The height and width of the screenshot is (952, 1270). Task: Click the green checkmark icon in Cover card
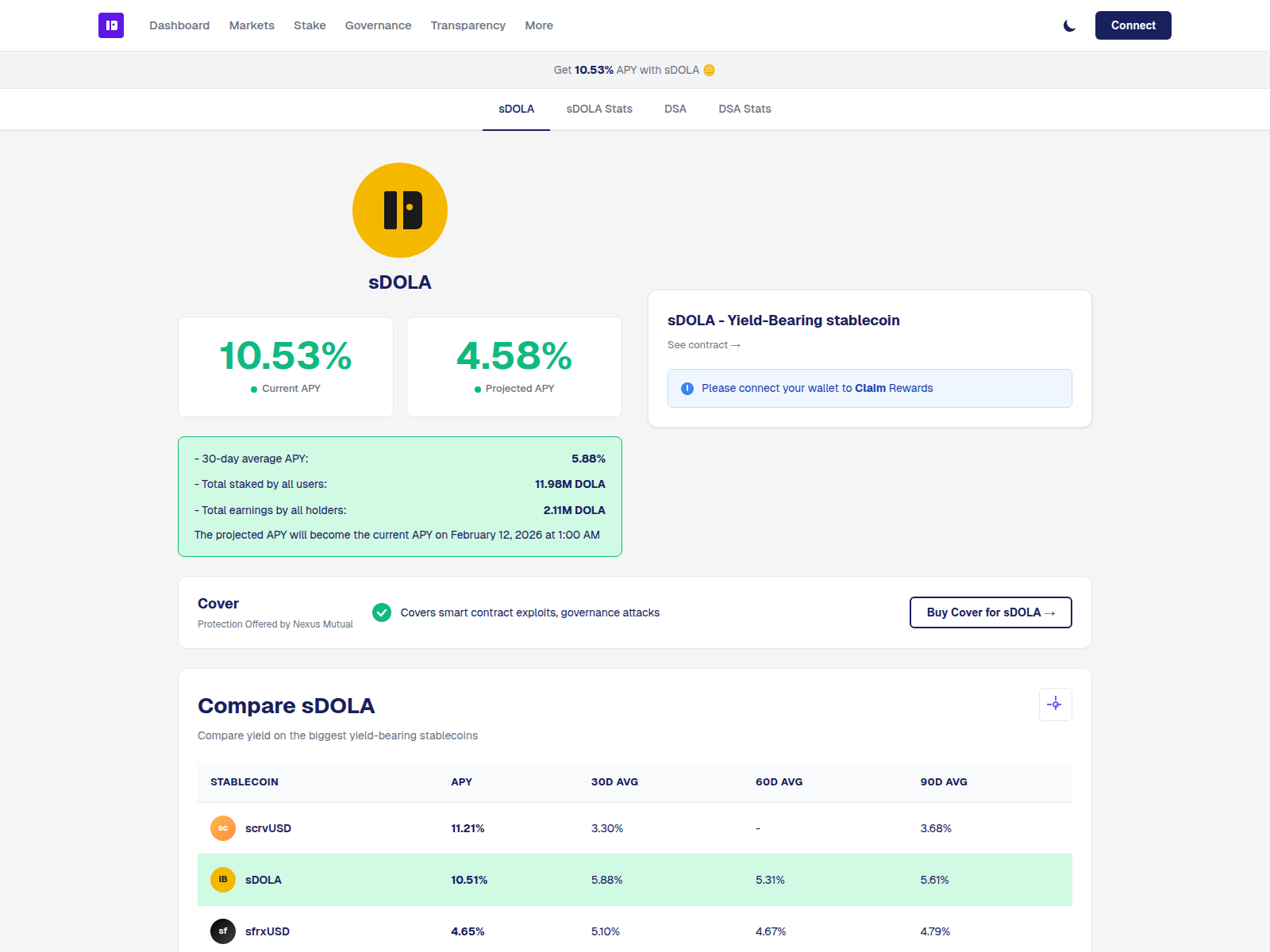click(x=382, y=612)
